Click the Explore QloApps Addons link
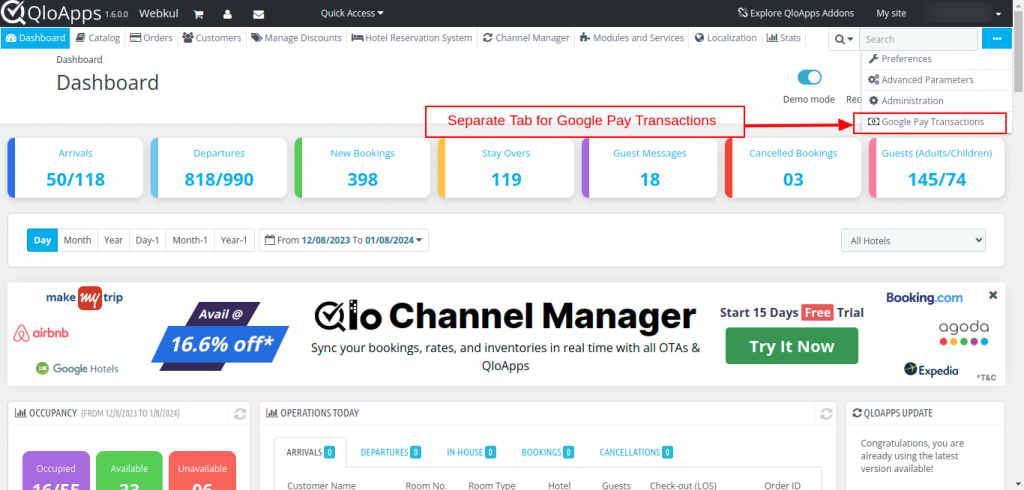 click(795, 13)
